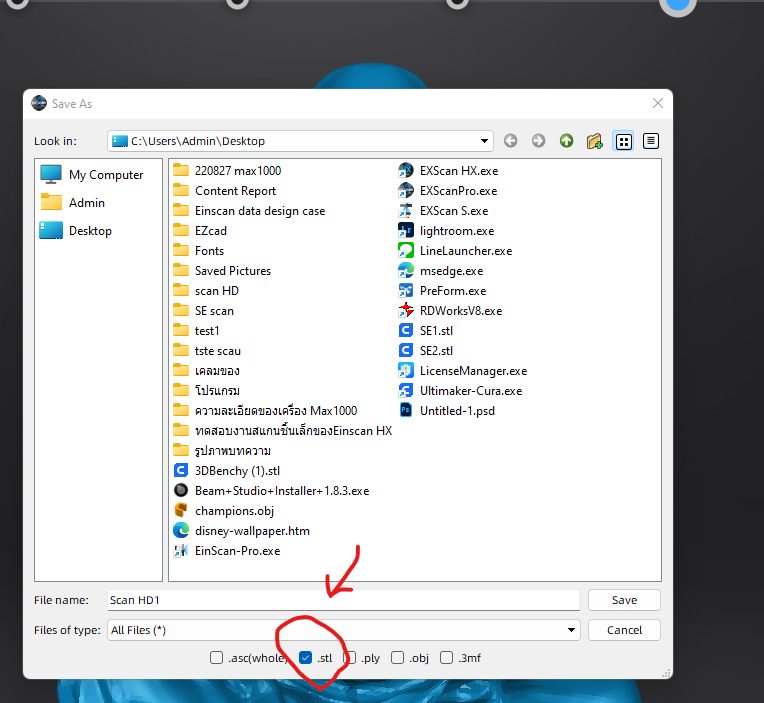764x703 pixels.
Task: Select msedge.exe shortcut
Action: 441,270
